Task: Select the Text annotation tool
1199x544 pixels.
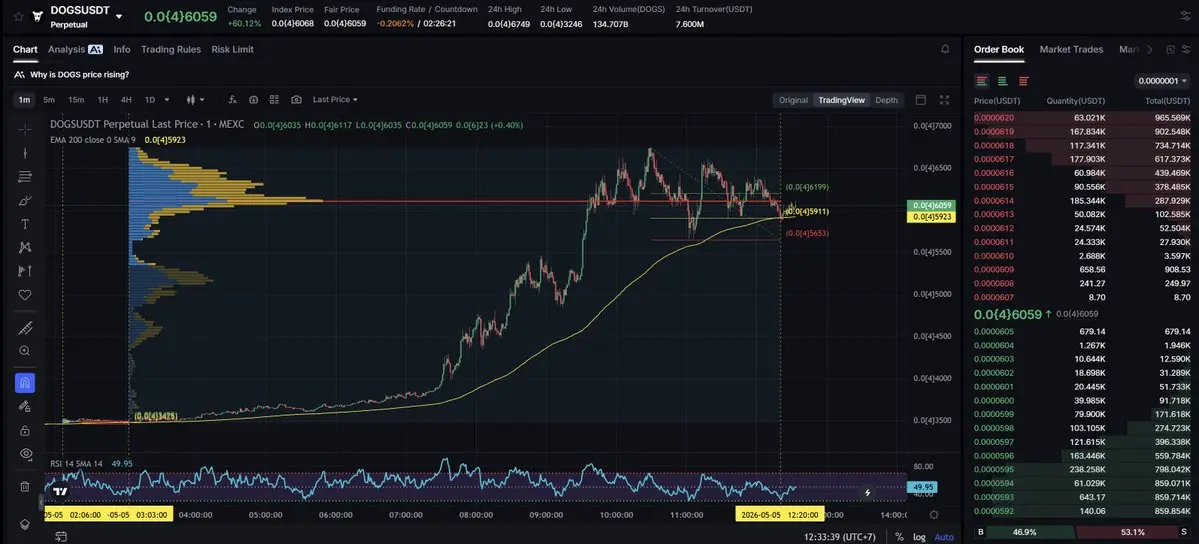Action: coord(25,224)
